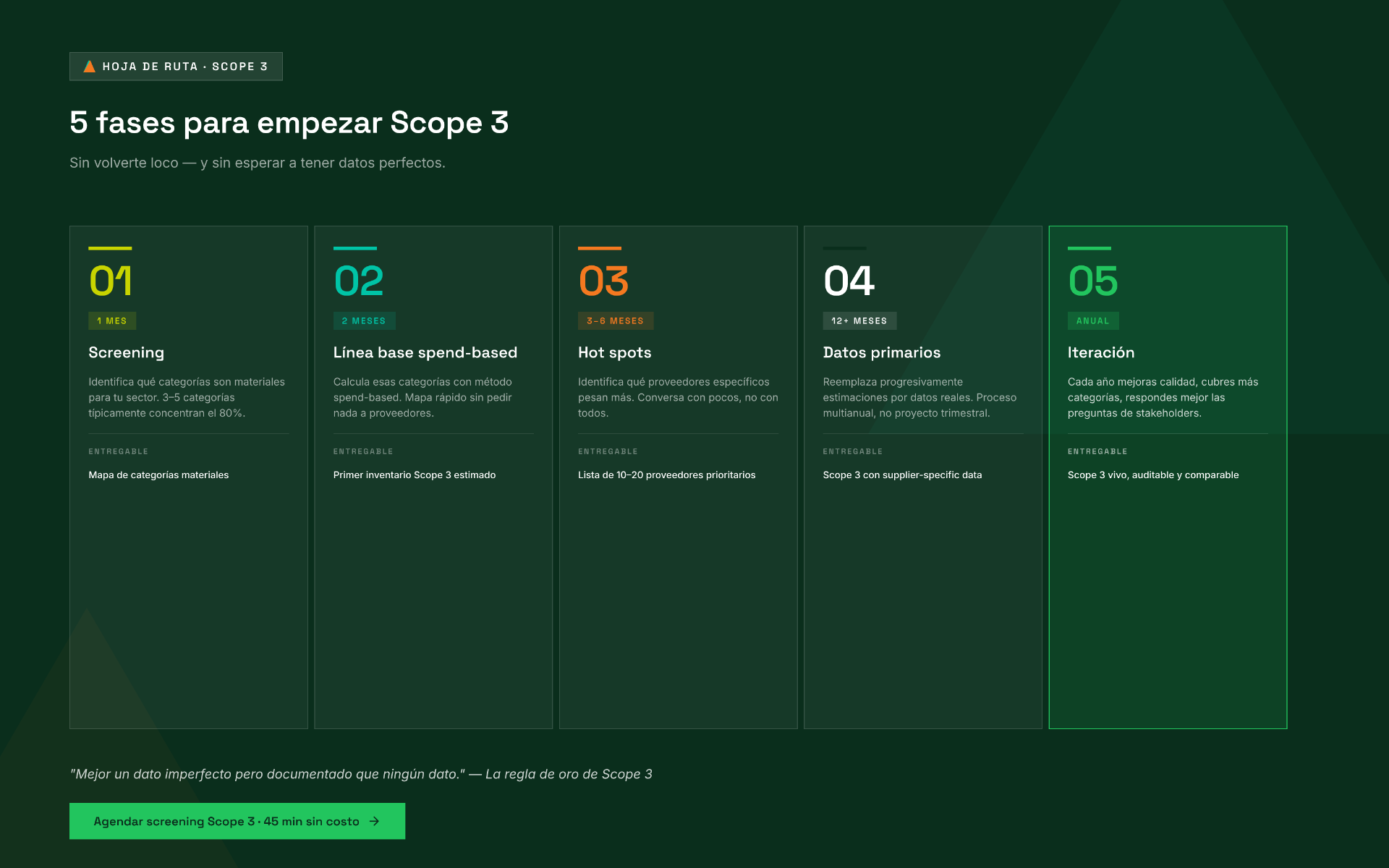Click the heading 5 fases para empezar Scope 3
This screenshot has width=1389, height=868.
[289, 122]
